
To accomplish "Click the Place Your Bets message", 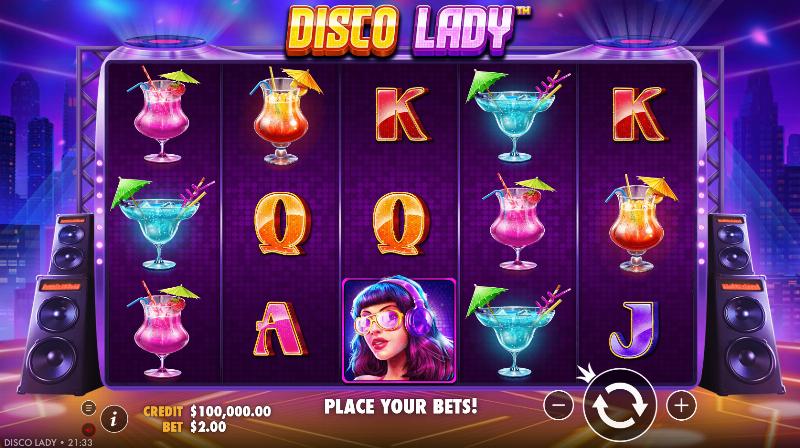I will 401,406.
